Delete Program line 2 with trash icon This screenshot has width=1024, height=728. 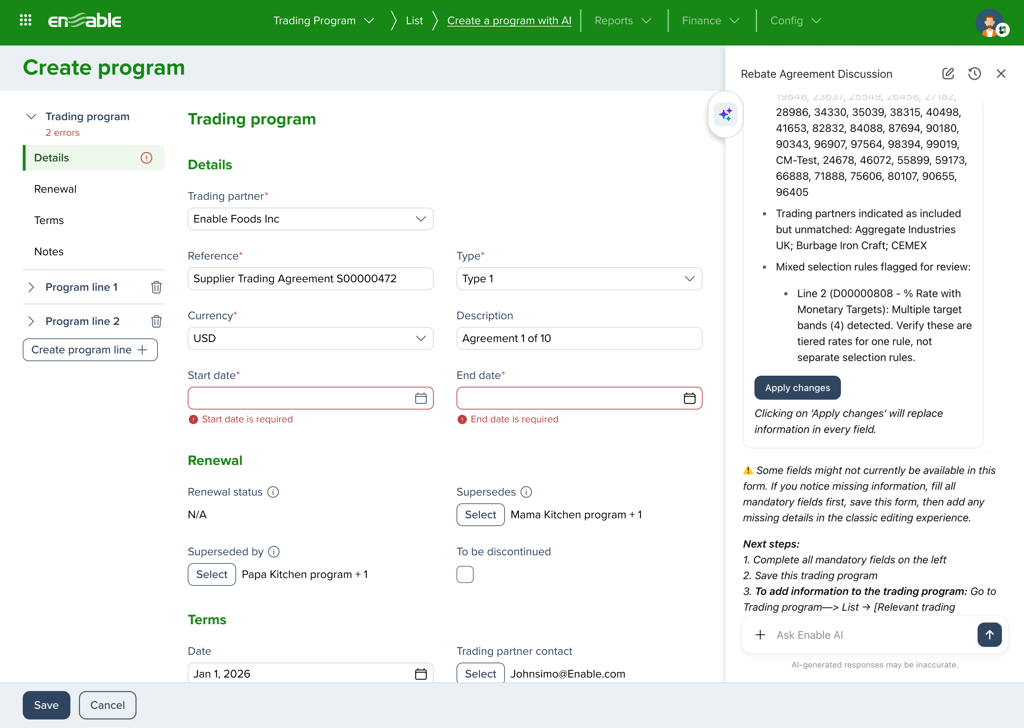(156, 322)
